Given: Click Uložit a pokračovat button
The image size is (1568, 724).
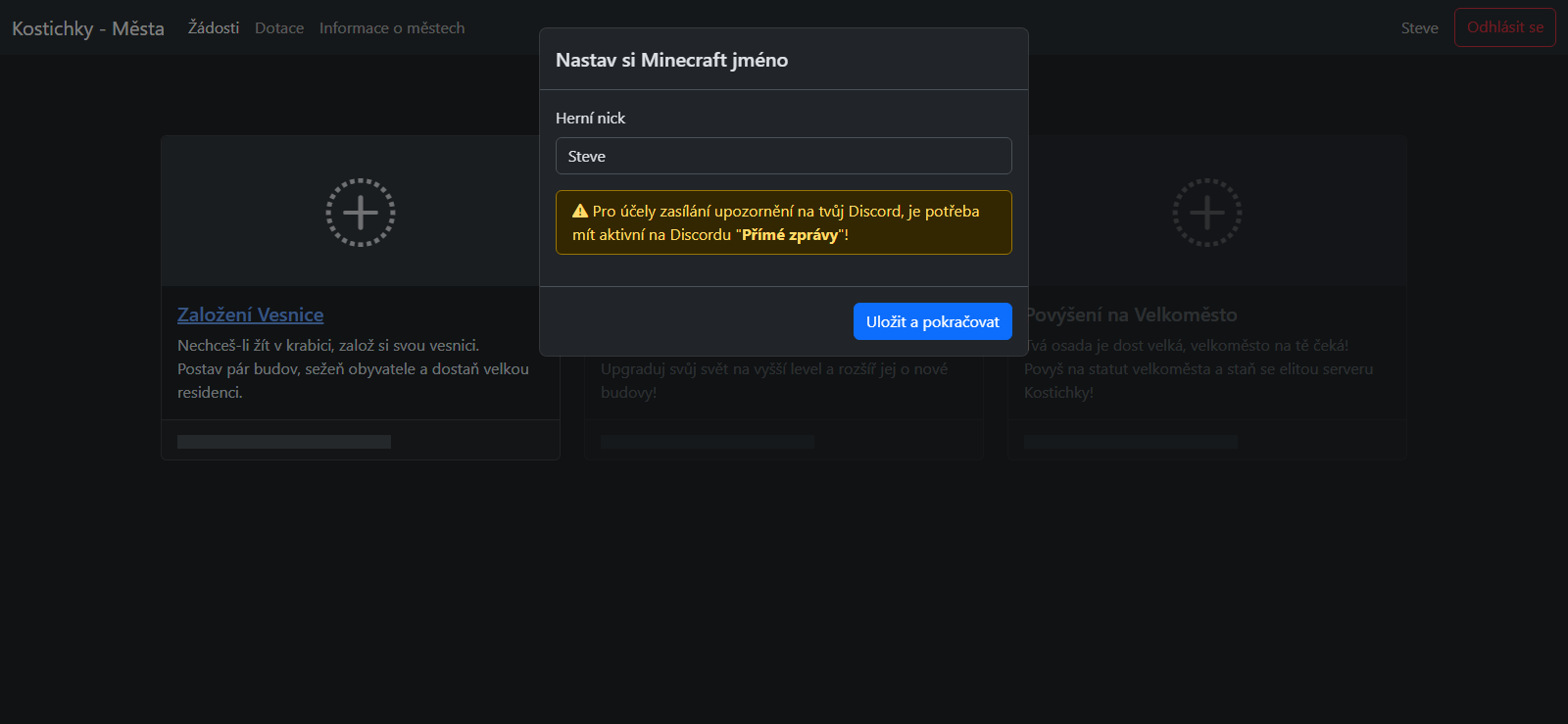Looking at the screenshot, I should (x=933, y=321).
